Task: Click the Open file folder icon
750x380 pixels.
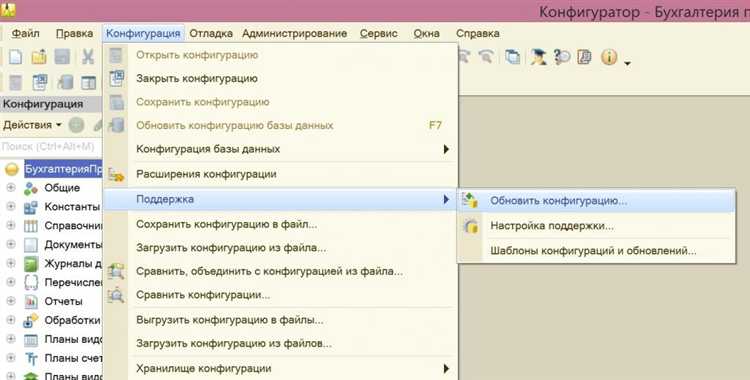Action: (x=39, y=57)
